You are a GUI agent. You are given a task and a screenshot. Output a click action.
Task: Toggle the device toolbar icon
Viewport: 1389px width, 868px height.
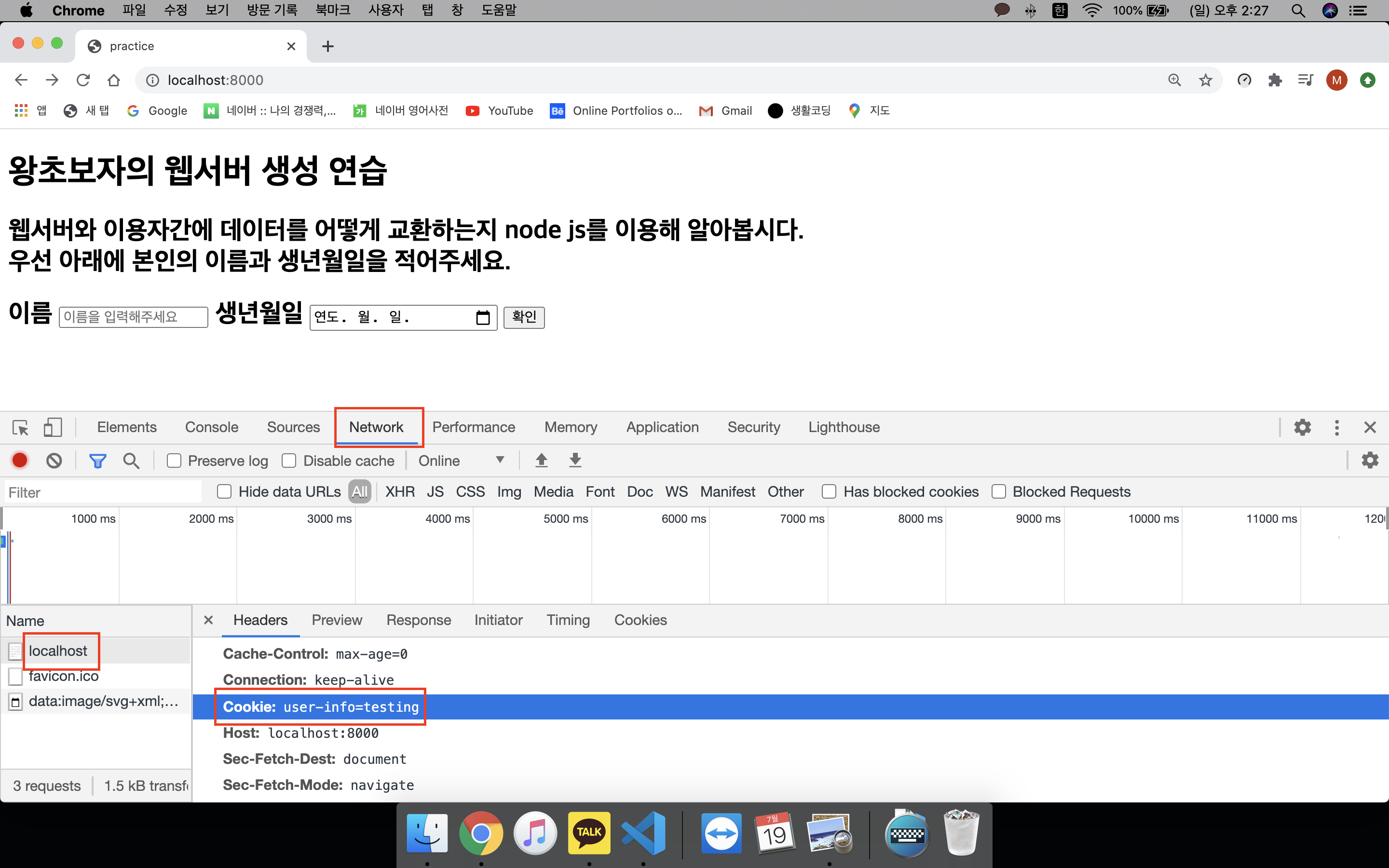(x=52, y=428)
